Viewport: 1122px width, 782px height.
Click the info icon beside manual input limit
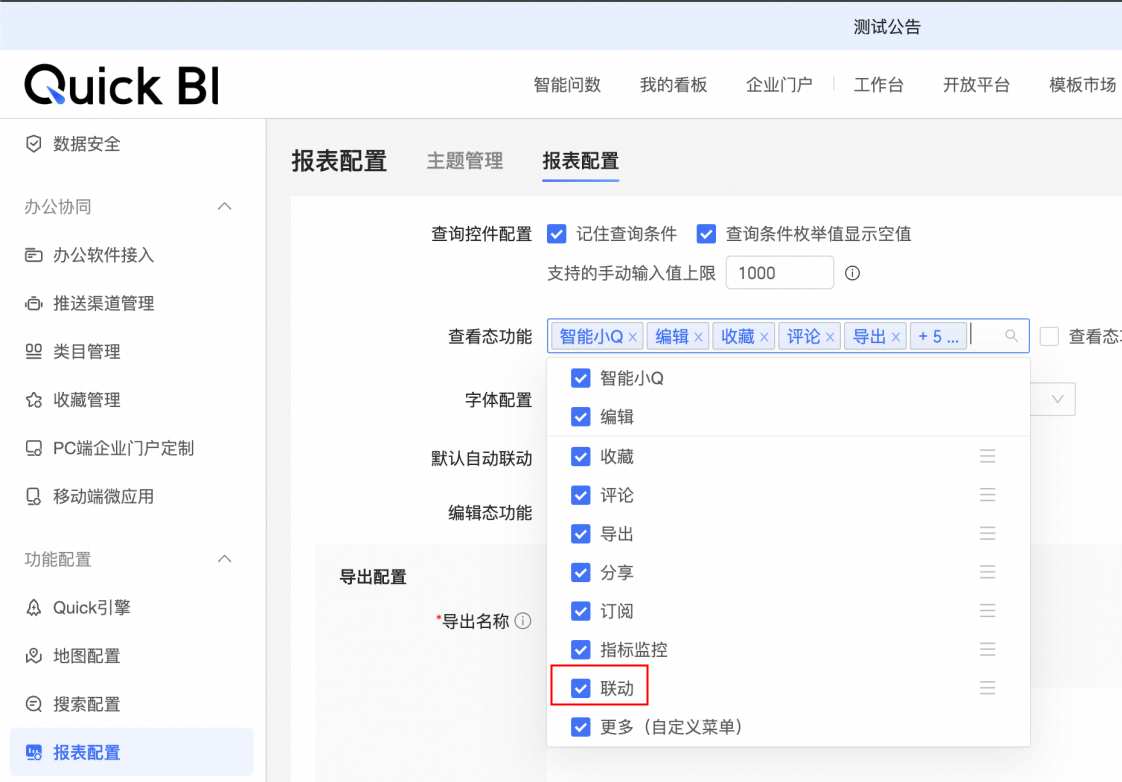[853, 273]
